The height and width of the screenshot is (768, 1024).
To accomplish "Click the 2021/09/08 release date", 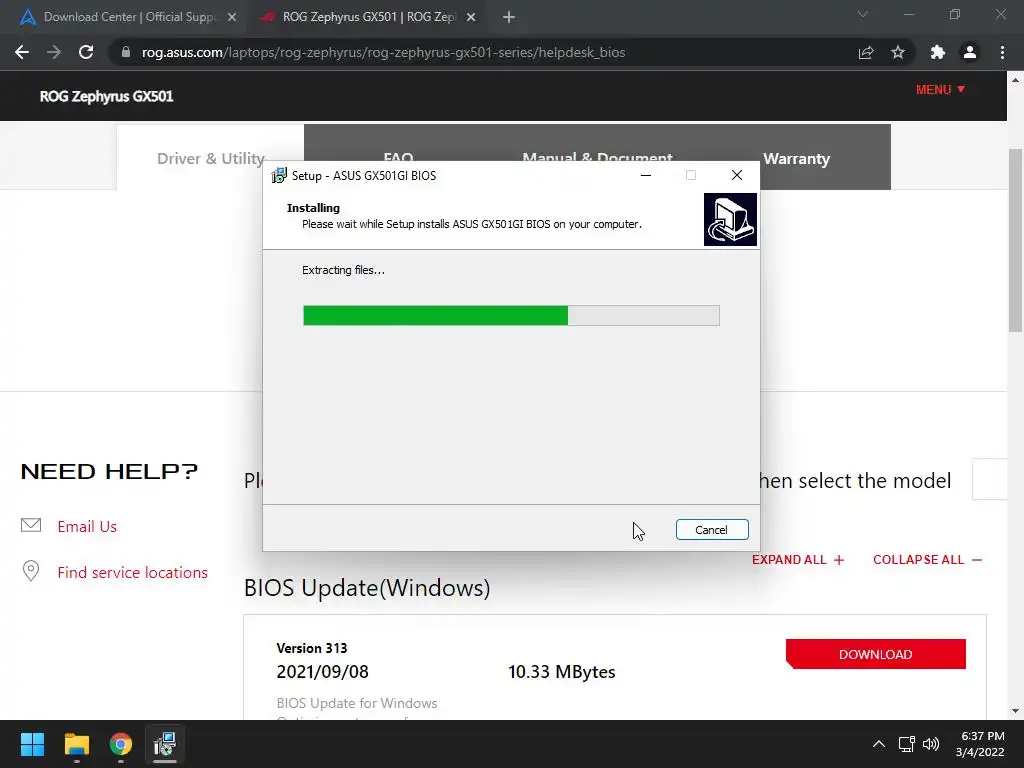I will [x=323, y=671].
